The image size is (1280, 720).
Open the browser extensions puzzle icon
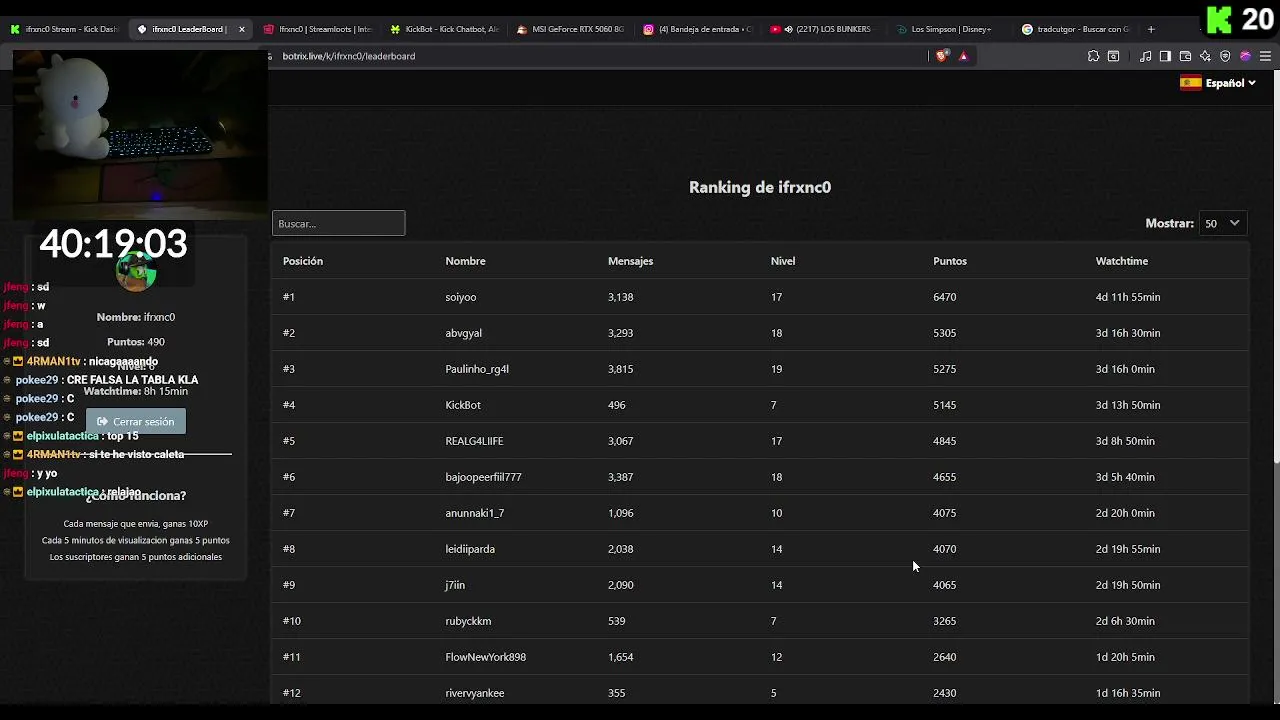pyautogui.click(x=1093, y=56)
